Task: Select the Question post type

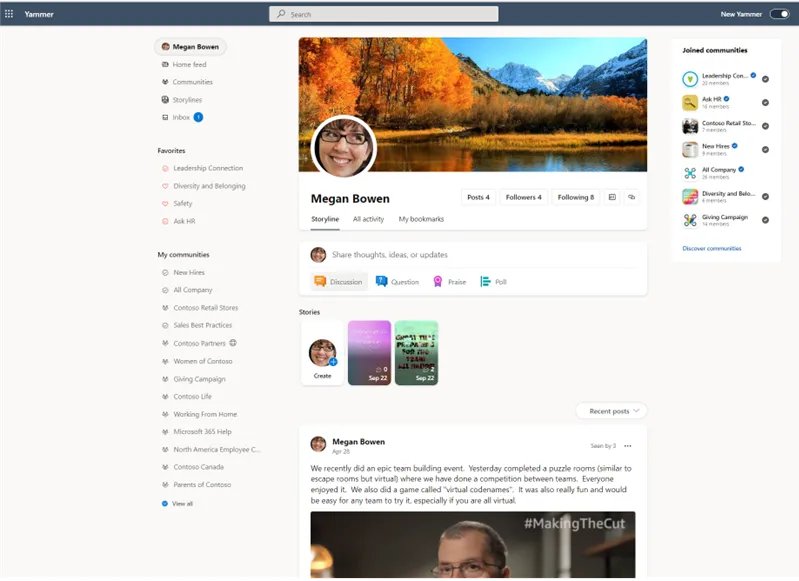Action: [397, 281]
